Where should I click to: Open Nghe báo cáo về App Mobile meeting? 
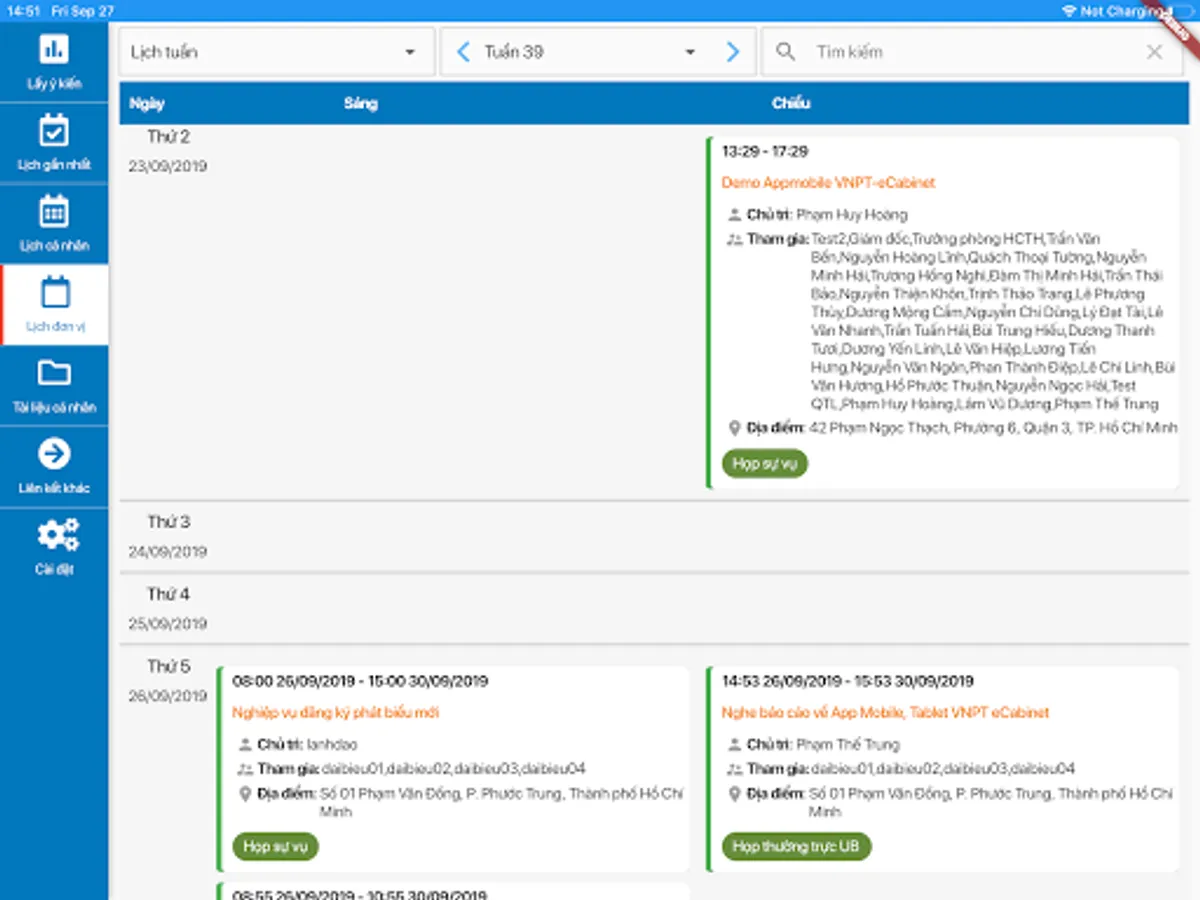point(886,713)
